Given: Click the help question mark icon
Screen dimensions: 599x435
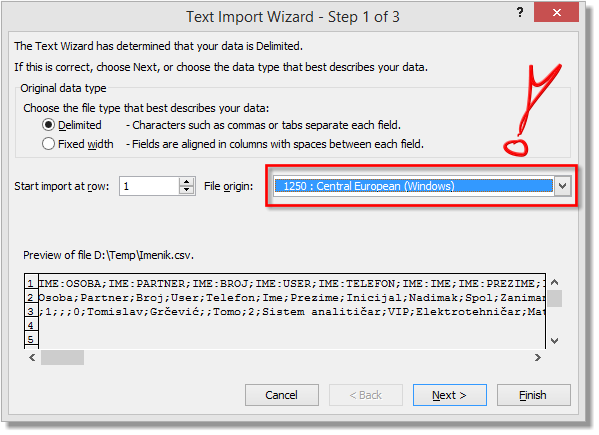Looking at the screenshot, I should tap(520, 13).
